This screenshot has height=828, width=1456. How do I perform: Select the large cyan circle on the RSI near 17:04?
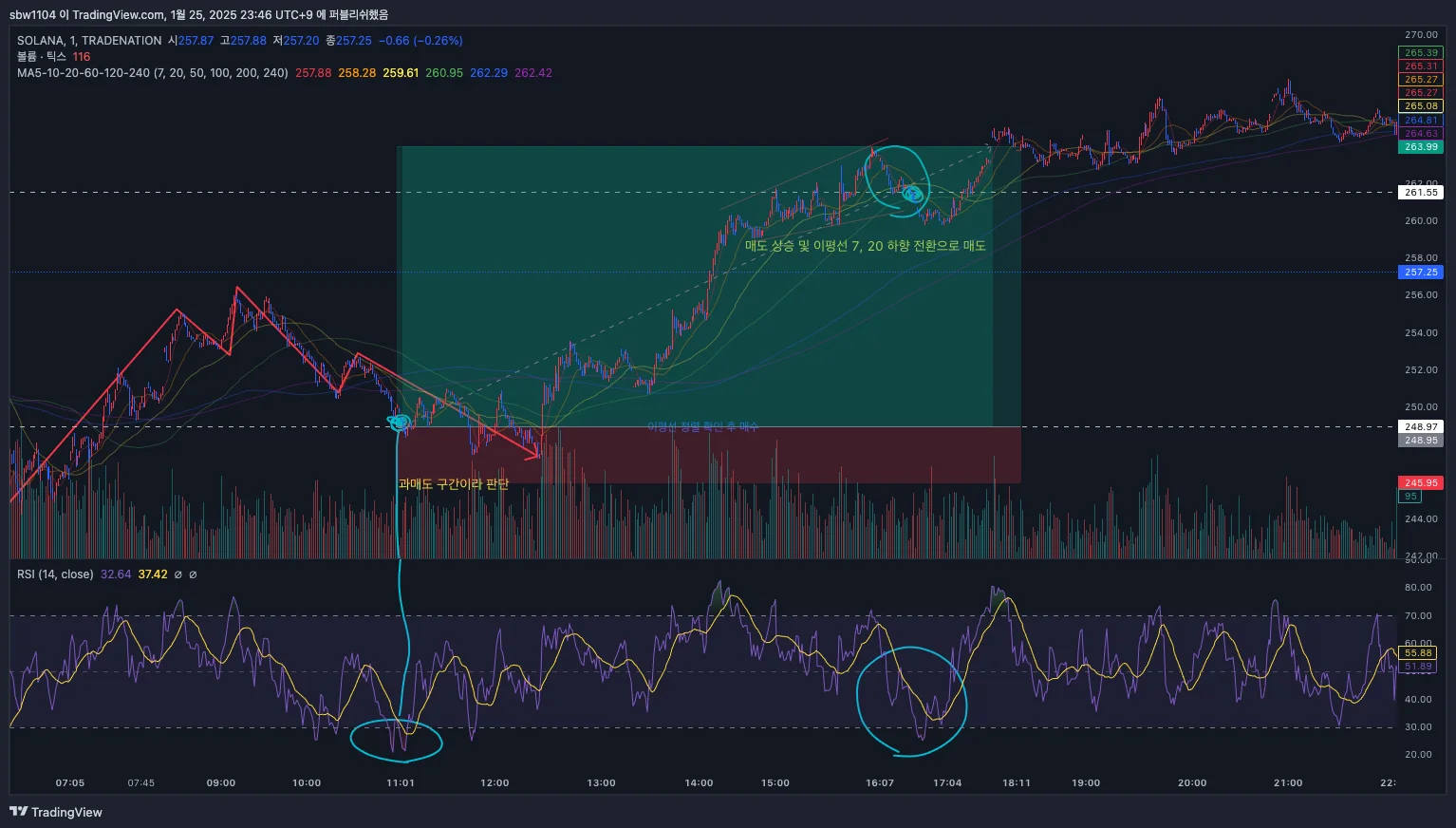pos(911,702)
